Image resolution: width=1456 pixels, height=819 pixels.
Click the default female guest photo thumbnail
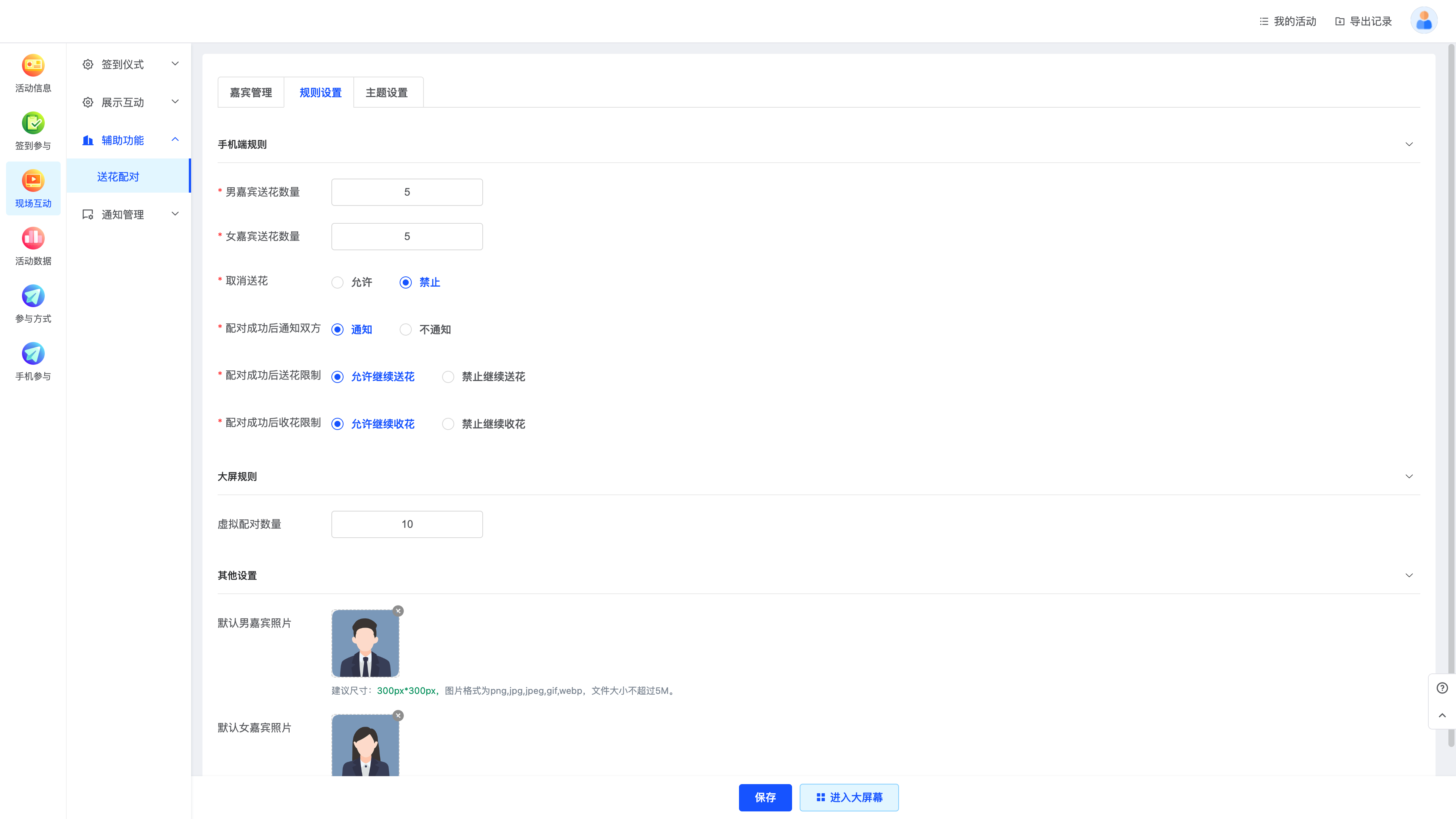(365, 745)
